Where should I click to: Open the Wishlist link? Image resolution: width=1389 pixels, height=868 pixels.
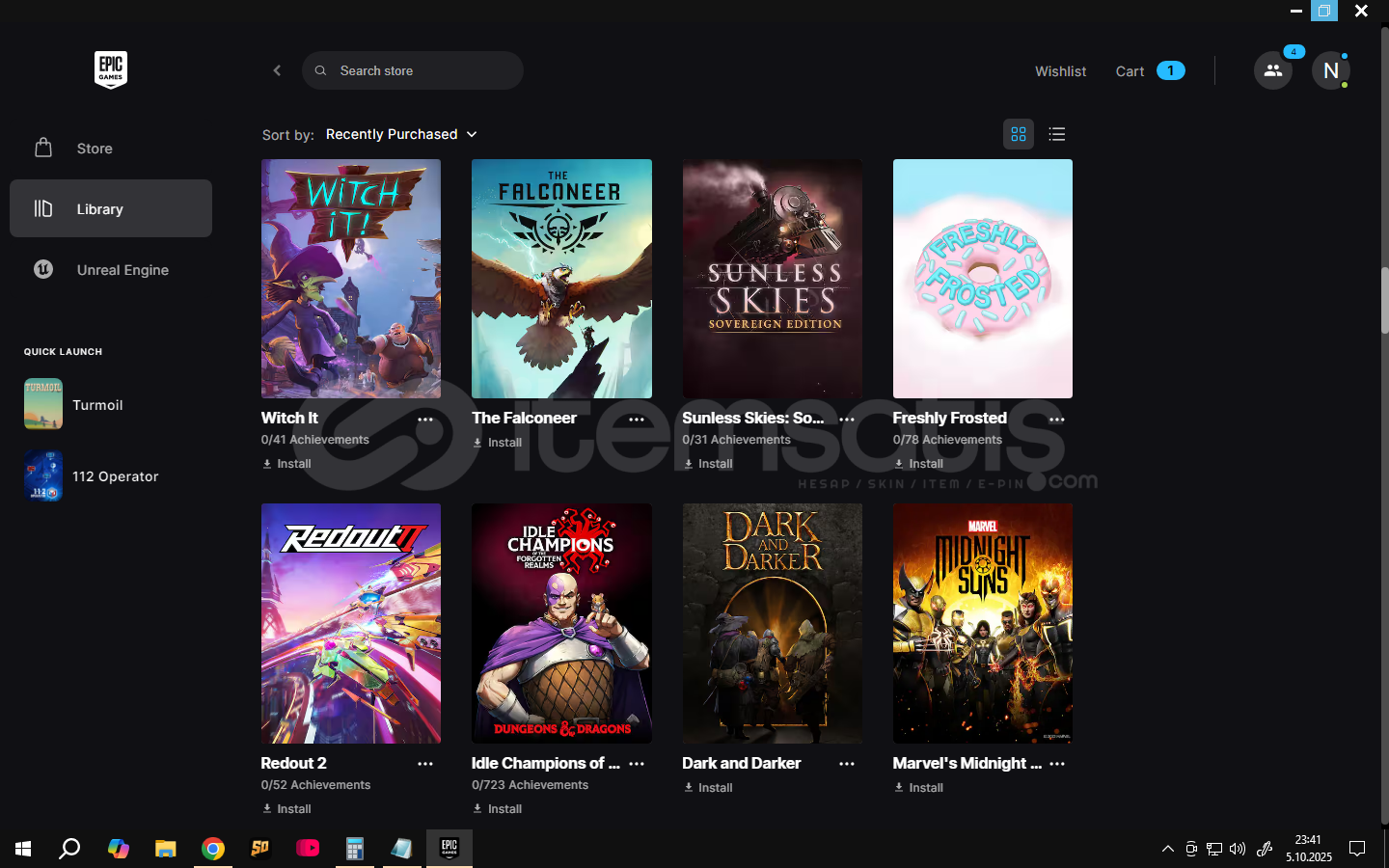pyautogui.click(x=1060, y=71)
